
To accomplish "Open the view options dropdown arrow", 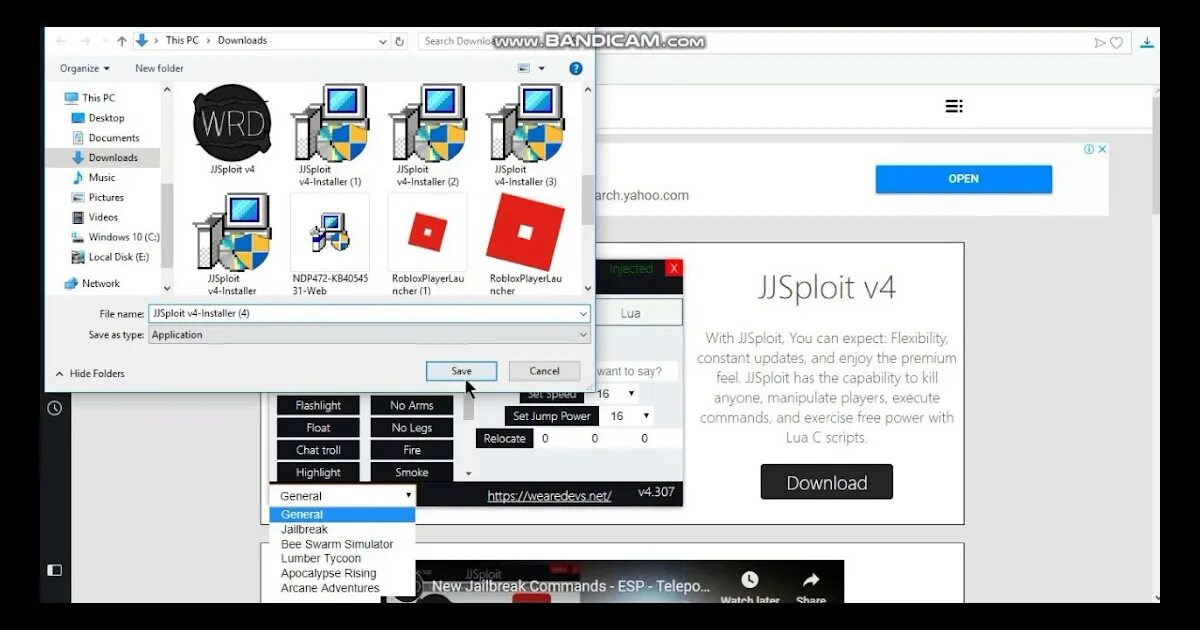I will tap(542, 68).
